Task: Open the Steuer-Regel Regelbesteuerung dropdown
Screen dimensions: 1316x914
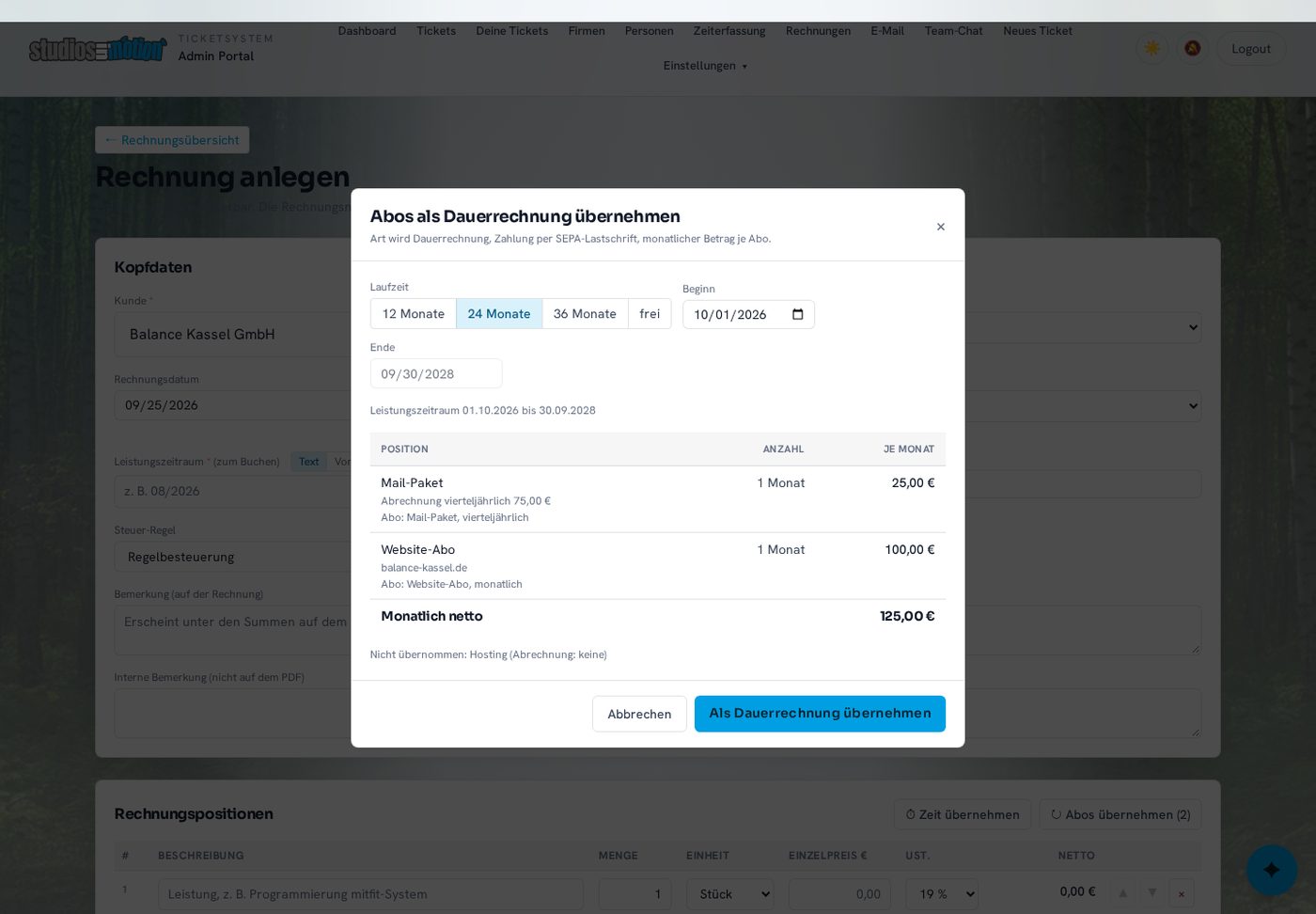Action: 233,557
